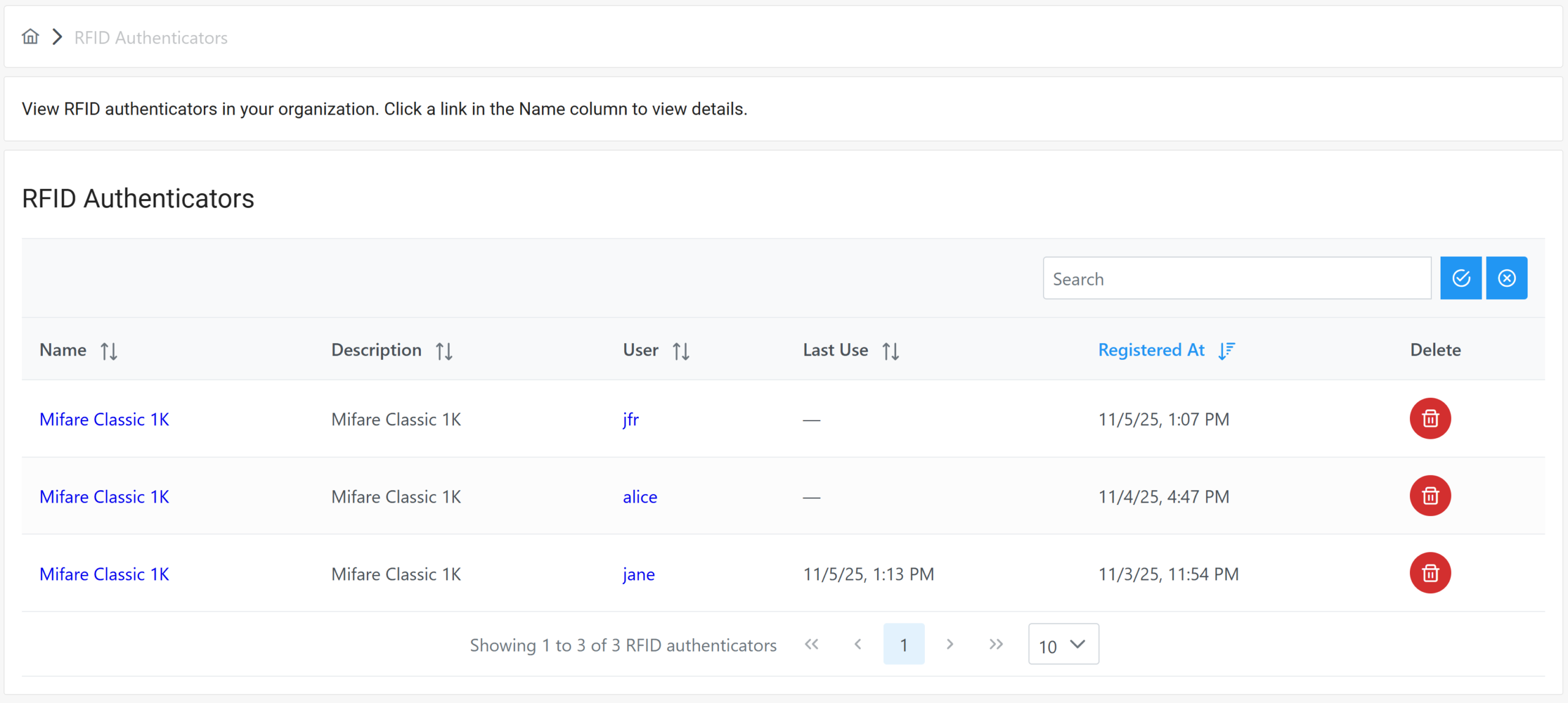Delete jane's RFID authenticator with trash icon
The width and height of the screenshot is (1568, 703).
[x=1430, y=573]
